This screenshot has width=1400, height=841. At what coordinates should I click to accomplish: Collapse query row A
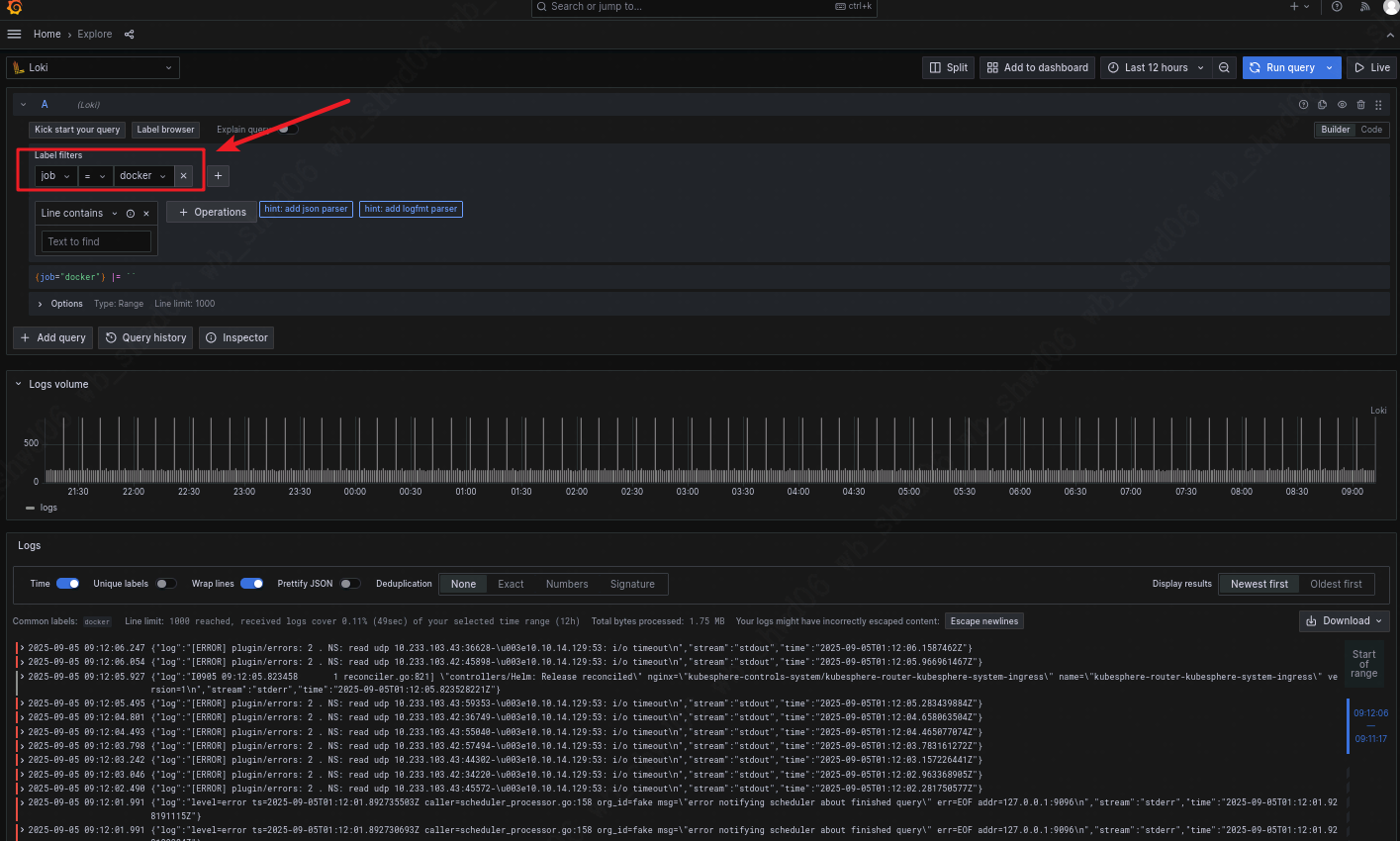click(x=24, y=104)
